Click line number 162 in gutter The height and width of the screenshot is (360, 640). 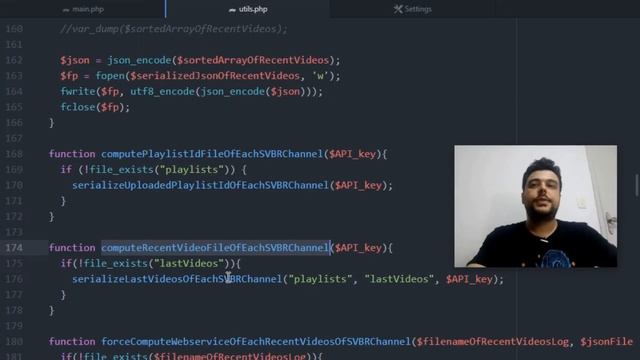[14, 60]
